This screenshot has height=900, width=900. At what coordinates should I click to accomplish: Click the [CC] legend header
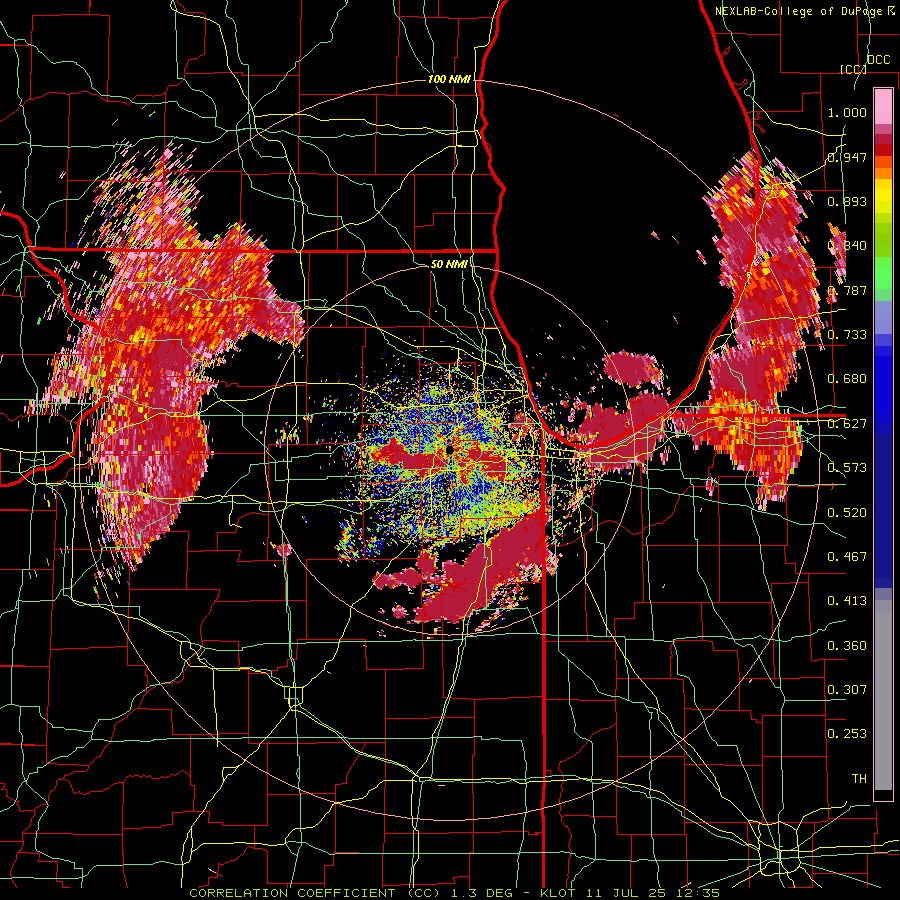click(854, 69)
